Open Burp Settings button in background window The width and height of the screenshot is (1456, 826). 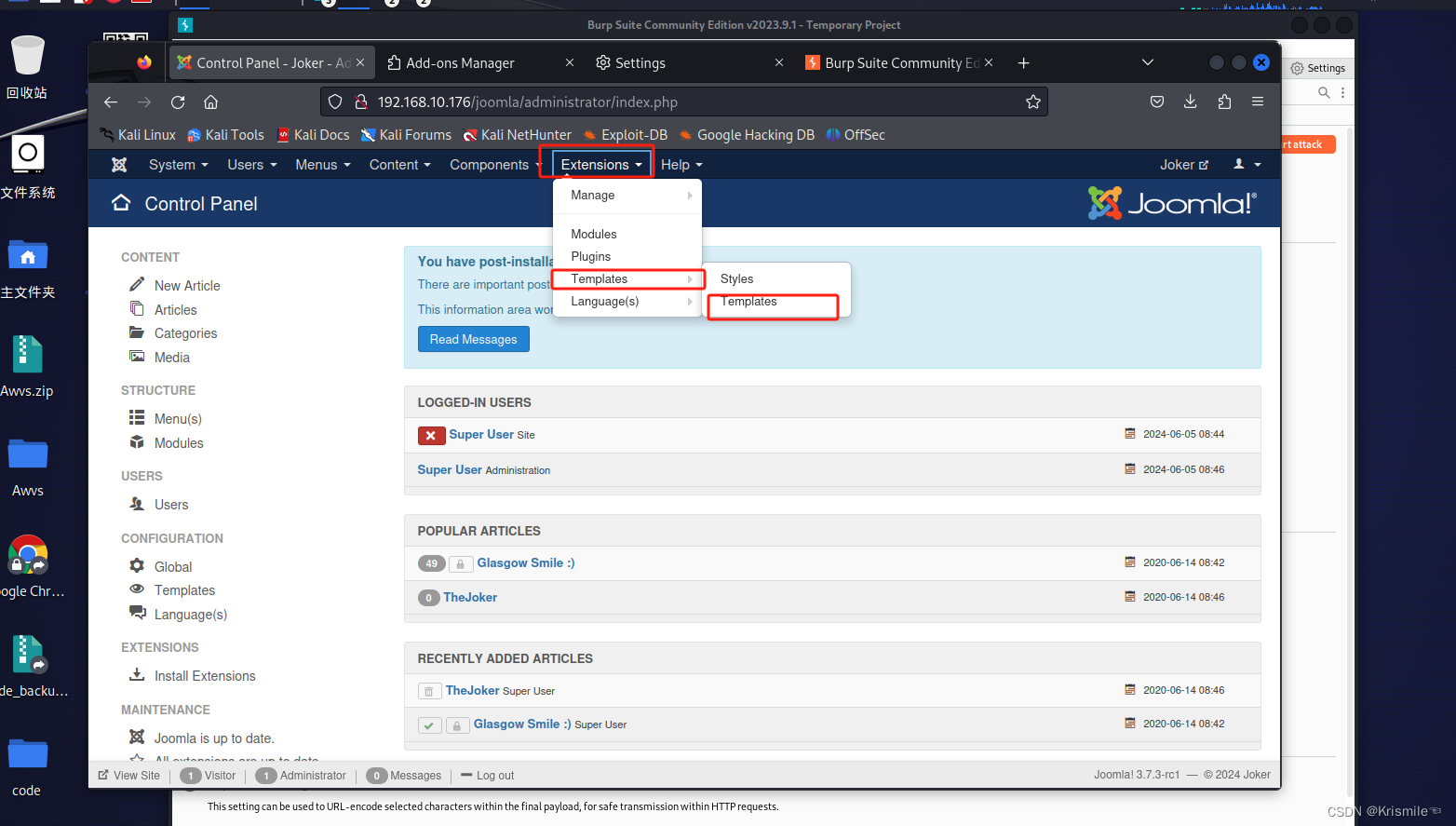click(x=1317, y=68)
